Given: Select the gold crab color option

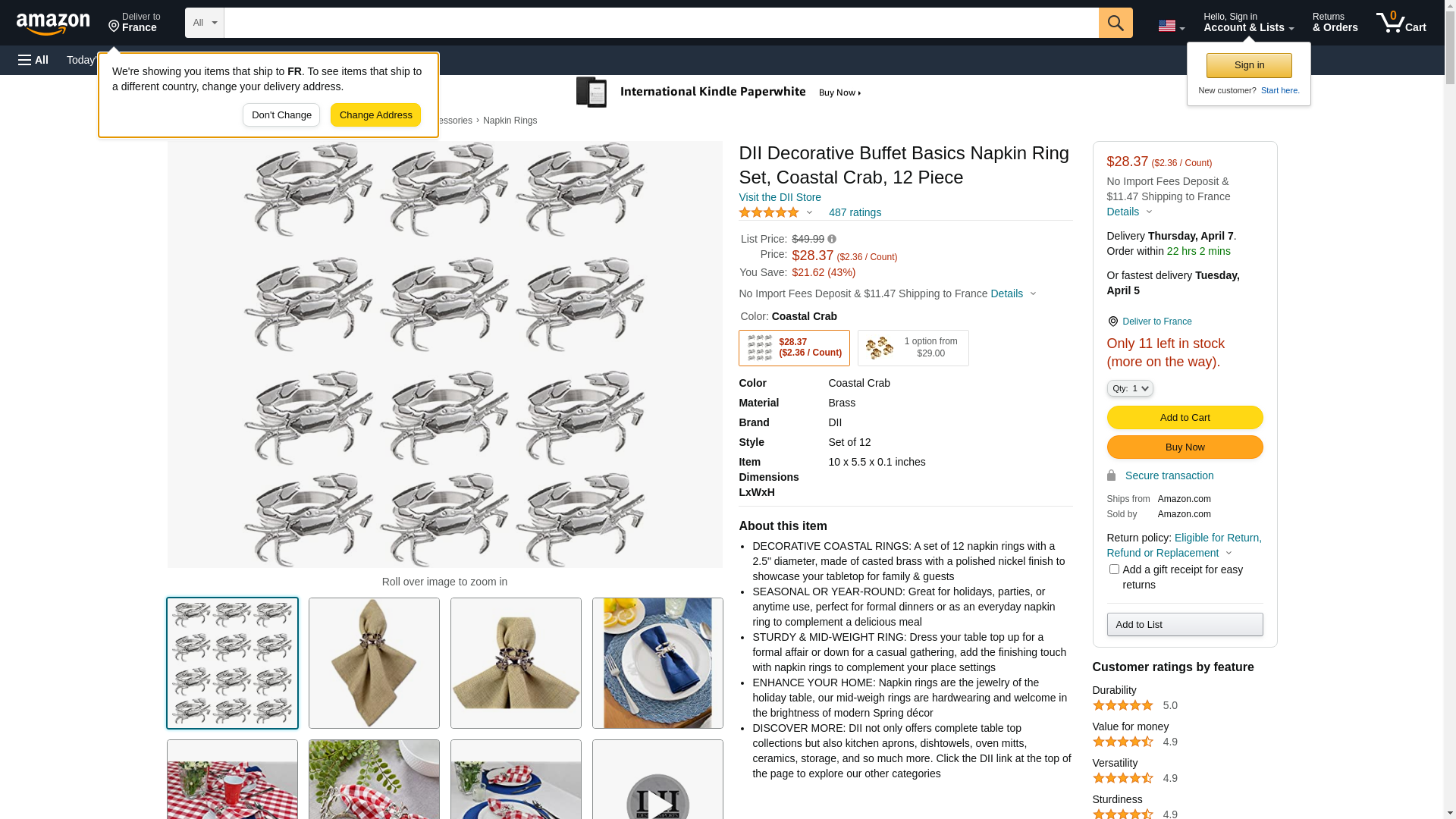Looking at the screenshot, I should coord(913,348).
